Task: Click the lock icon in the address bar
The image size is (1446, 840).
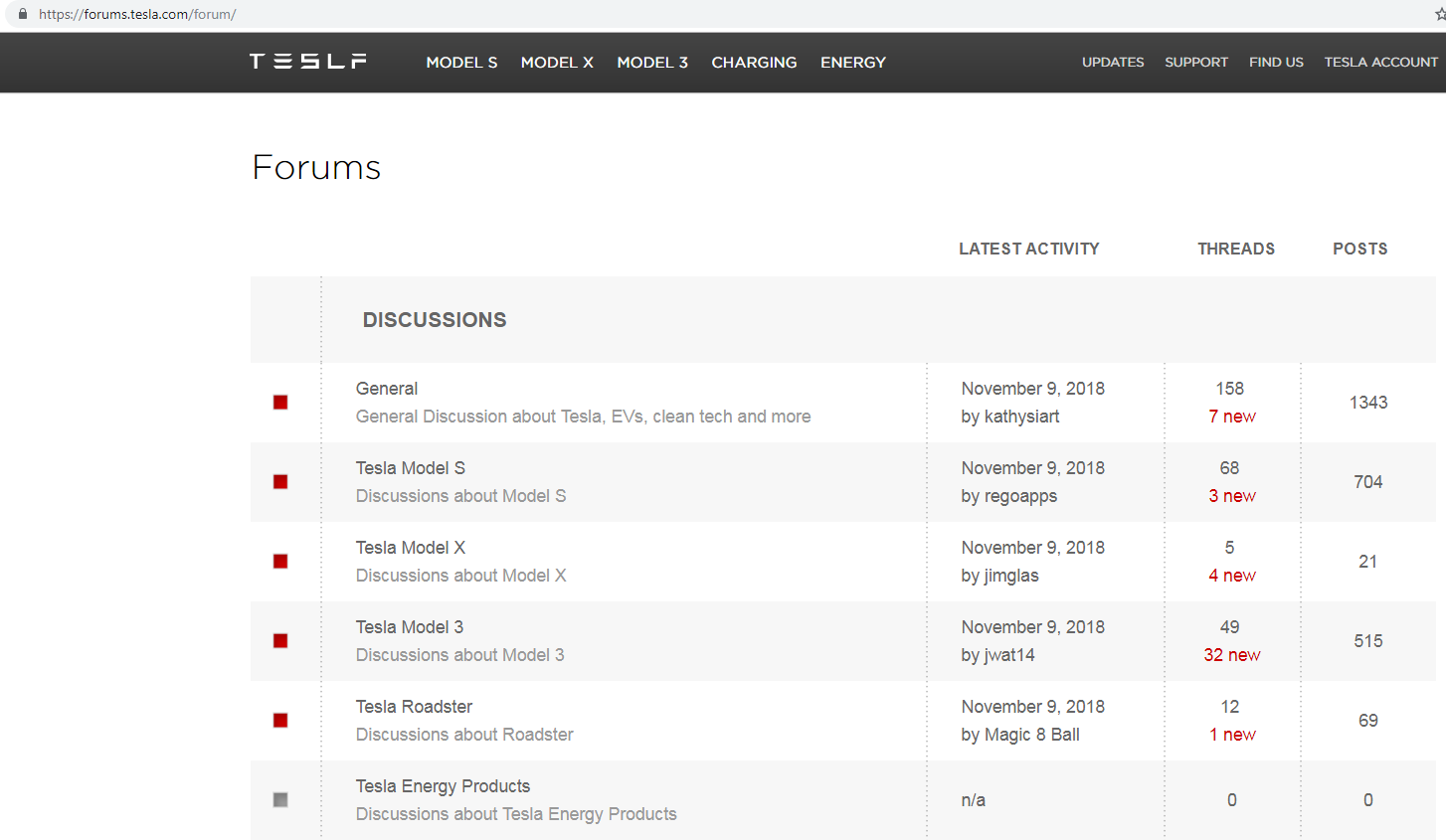Action: point(23,14)
